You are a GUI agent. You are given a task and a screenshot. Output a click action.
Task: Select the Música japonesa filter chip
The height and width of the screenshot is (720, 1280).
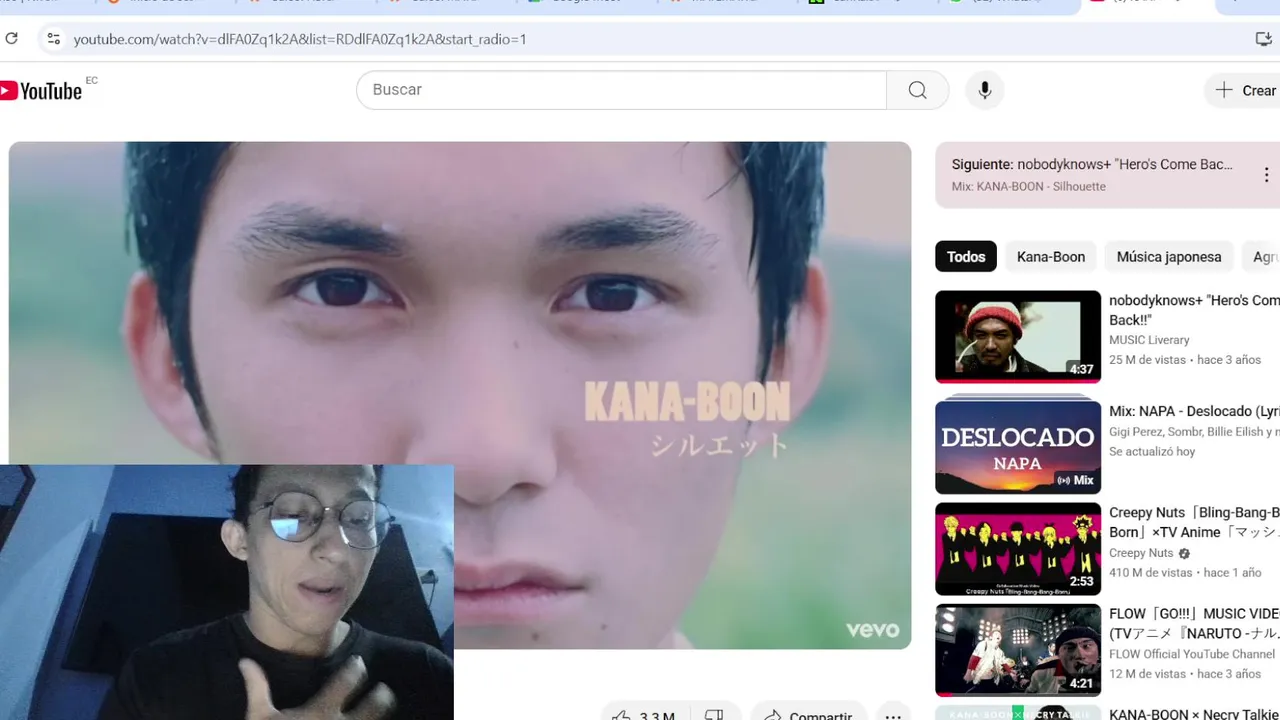pyautogui.click(x=1168, y=257)
